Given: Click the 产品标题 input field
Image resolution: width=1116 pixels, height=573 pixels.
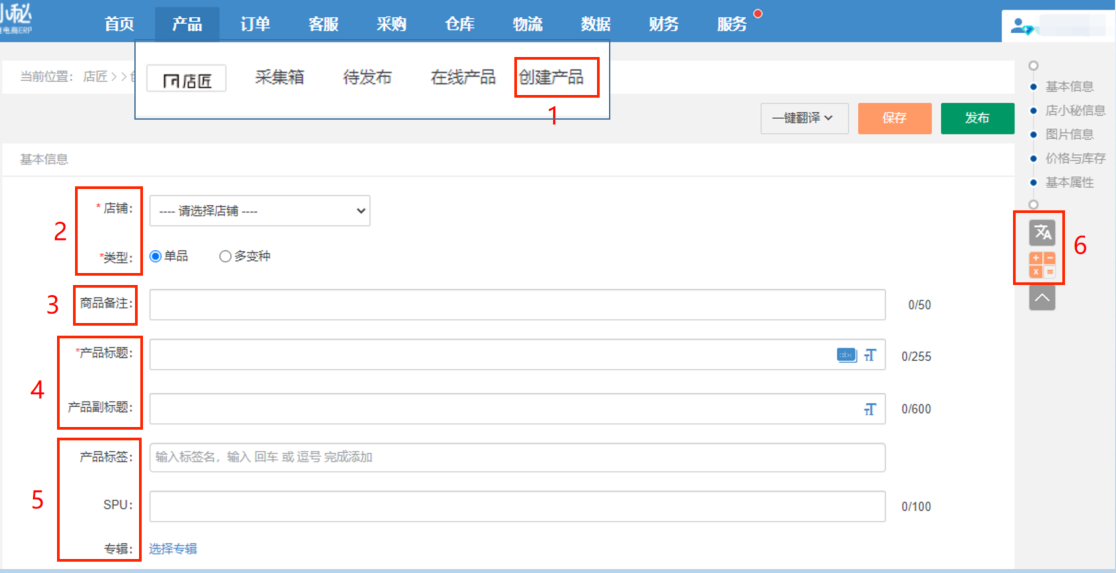Looking at the screenshot, I should pos(517,354).
